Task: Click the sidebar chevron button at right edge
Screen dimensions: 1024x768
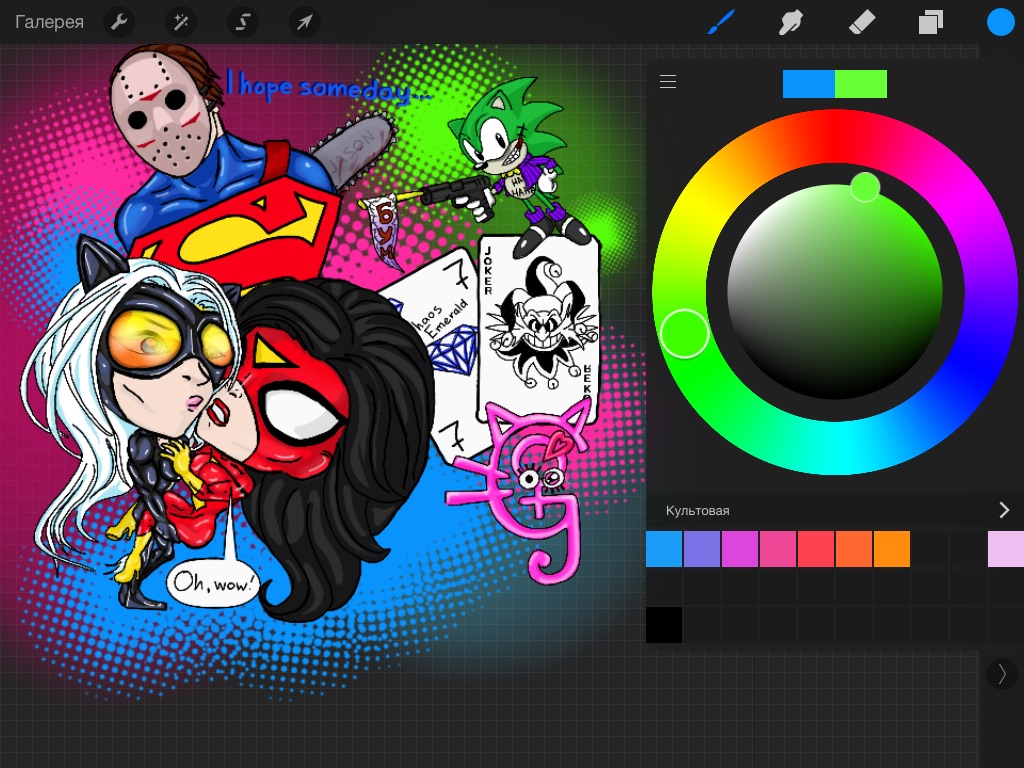Action: coord(1002,673)
